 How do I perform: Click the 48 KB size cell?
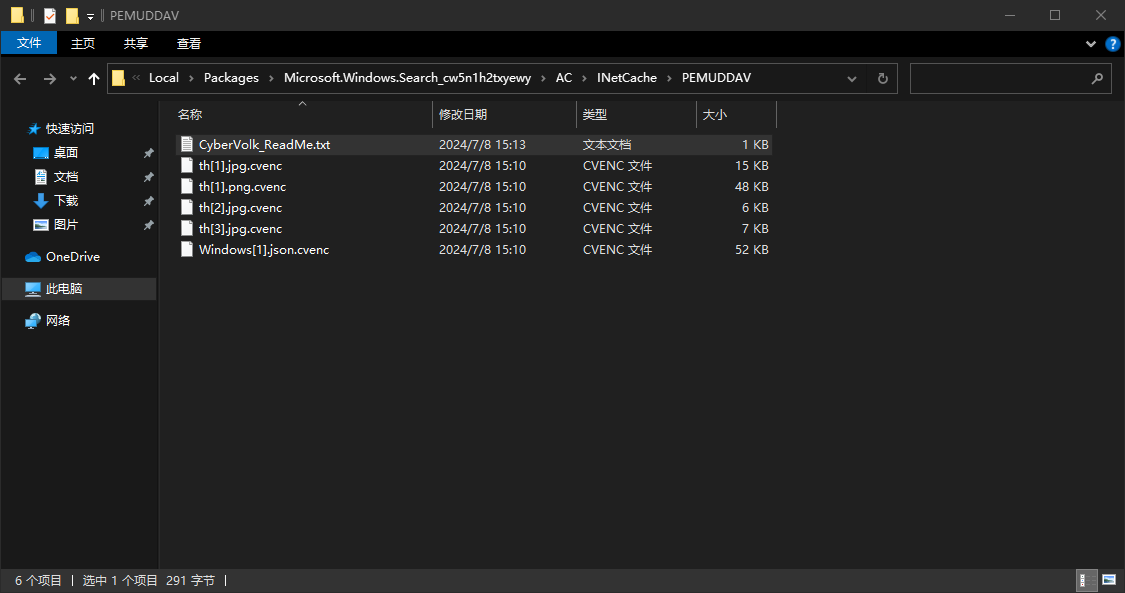[751, 186]
